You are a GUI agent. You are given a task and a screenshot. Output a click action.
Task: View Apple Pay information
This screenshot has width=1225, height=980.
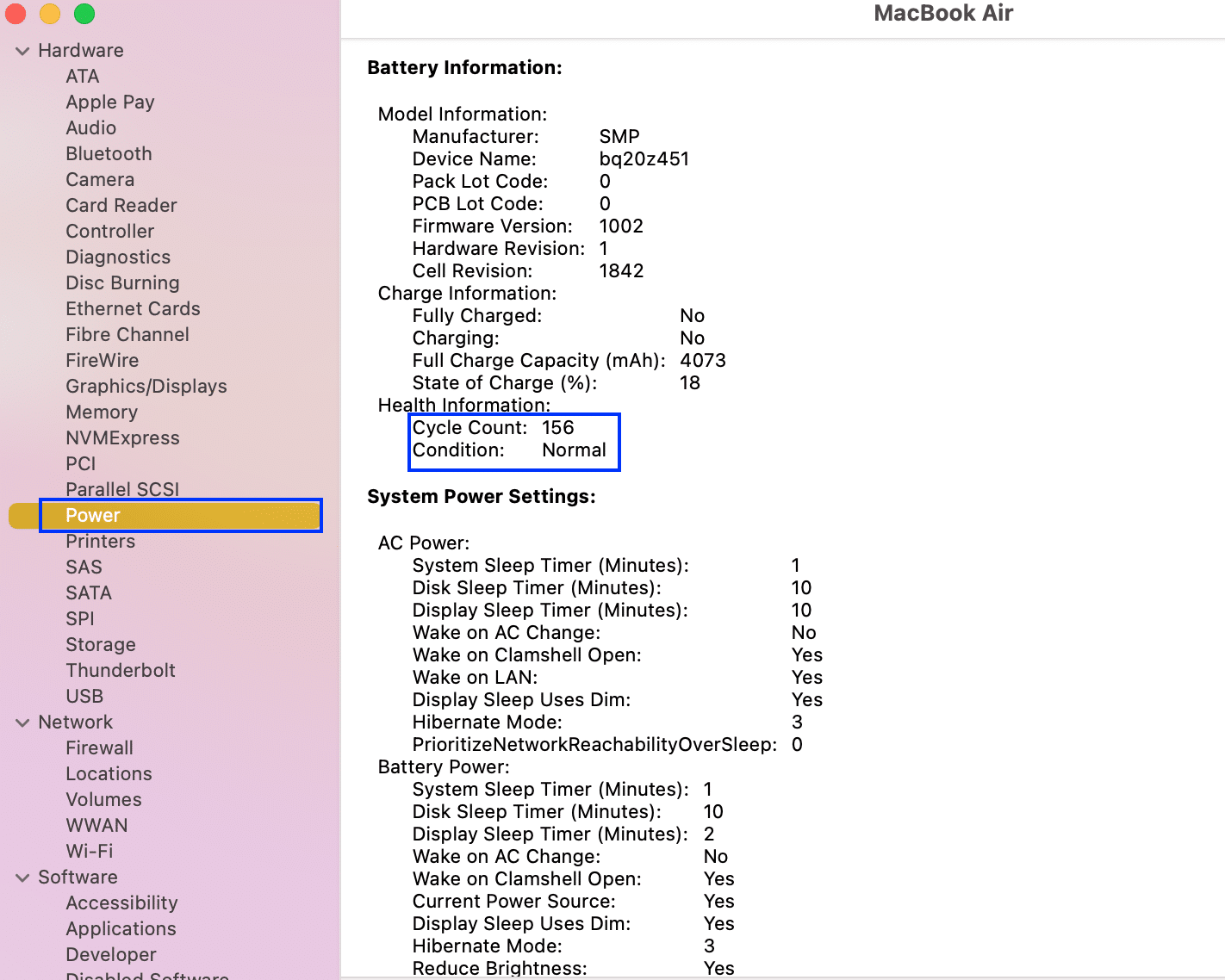[x=109, y=102]
